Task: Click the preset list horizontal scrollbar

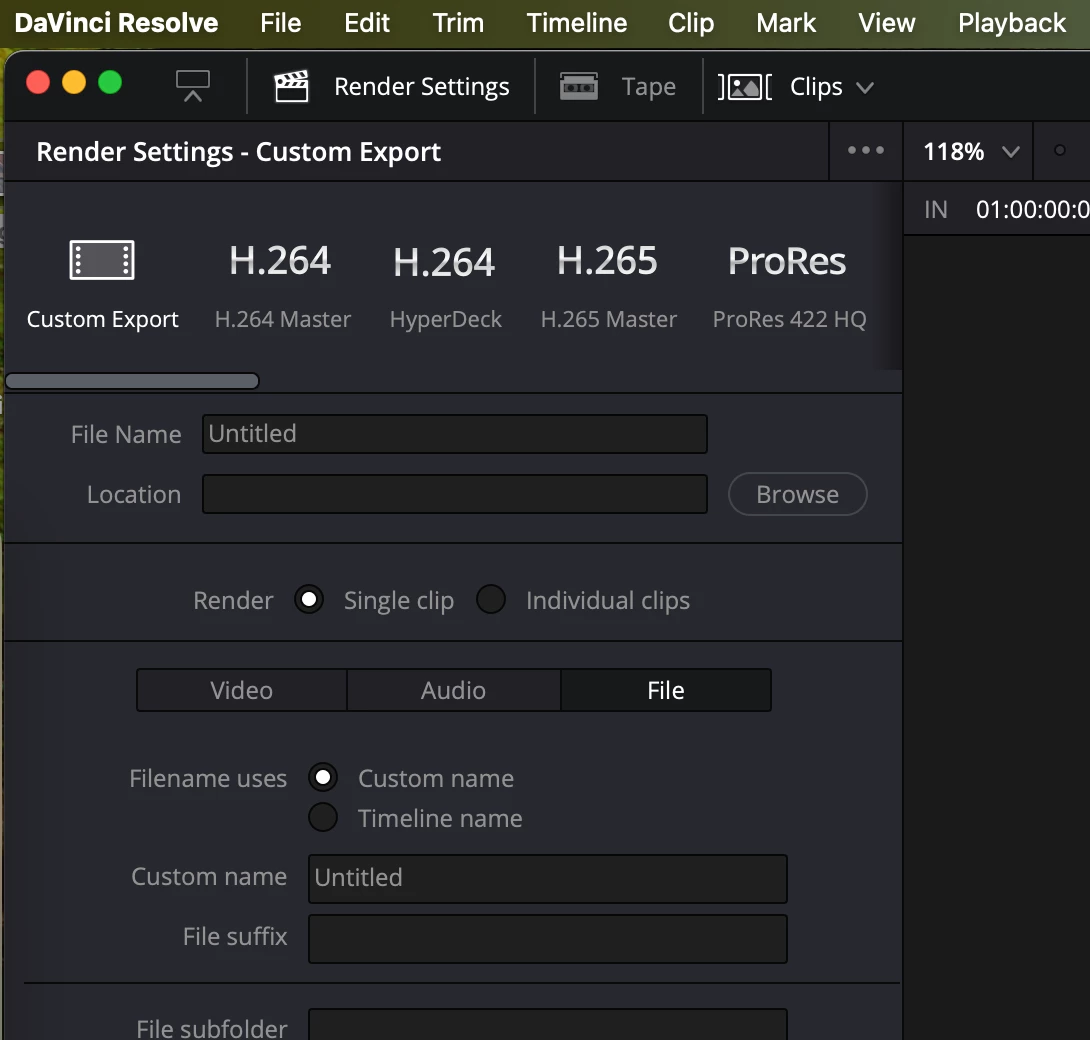Action: tap(132, 381)
